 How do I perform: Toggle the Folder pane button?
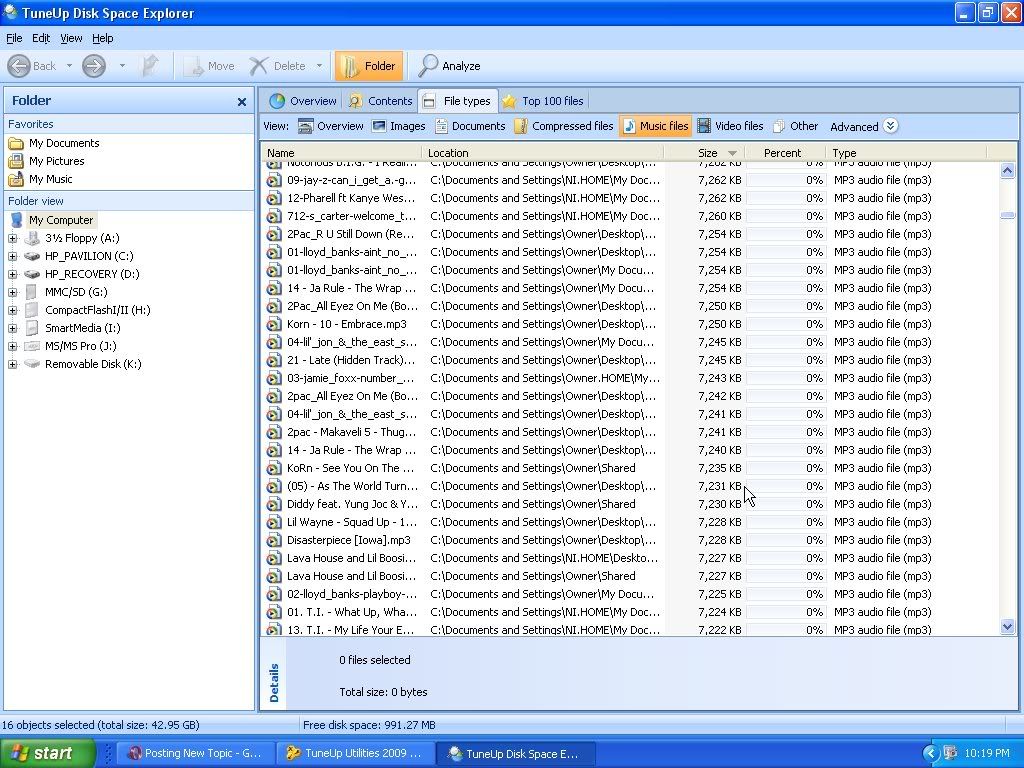click(369, 66)
